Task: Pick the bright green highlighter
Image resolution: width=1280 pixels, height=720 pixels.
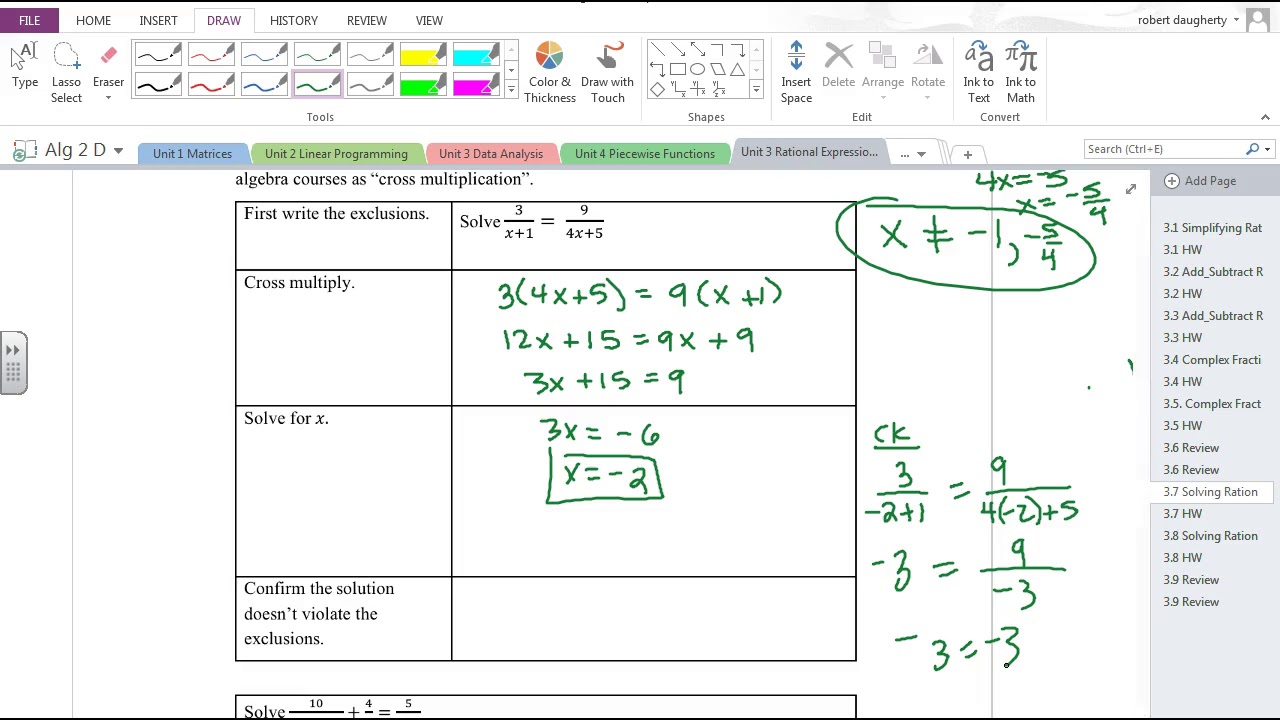Action: pyautogui.click(x=423, y=86)
